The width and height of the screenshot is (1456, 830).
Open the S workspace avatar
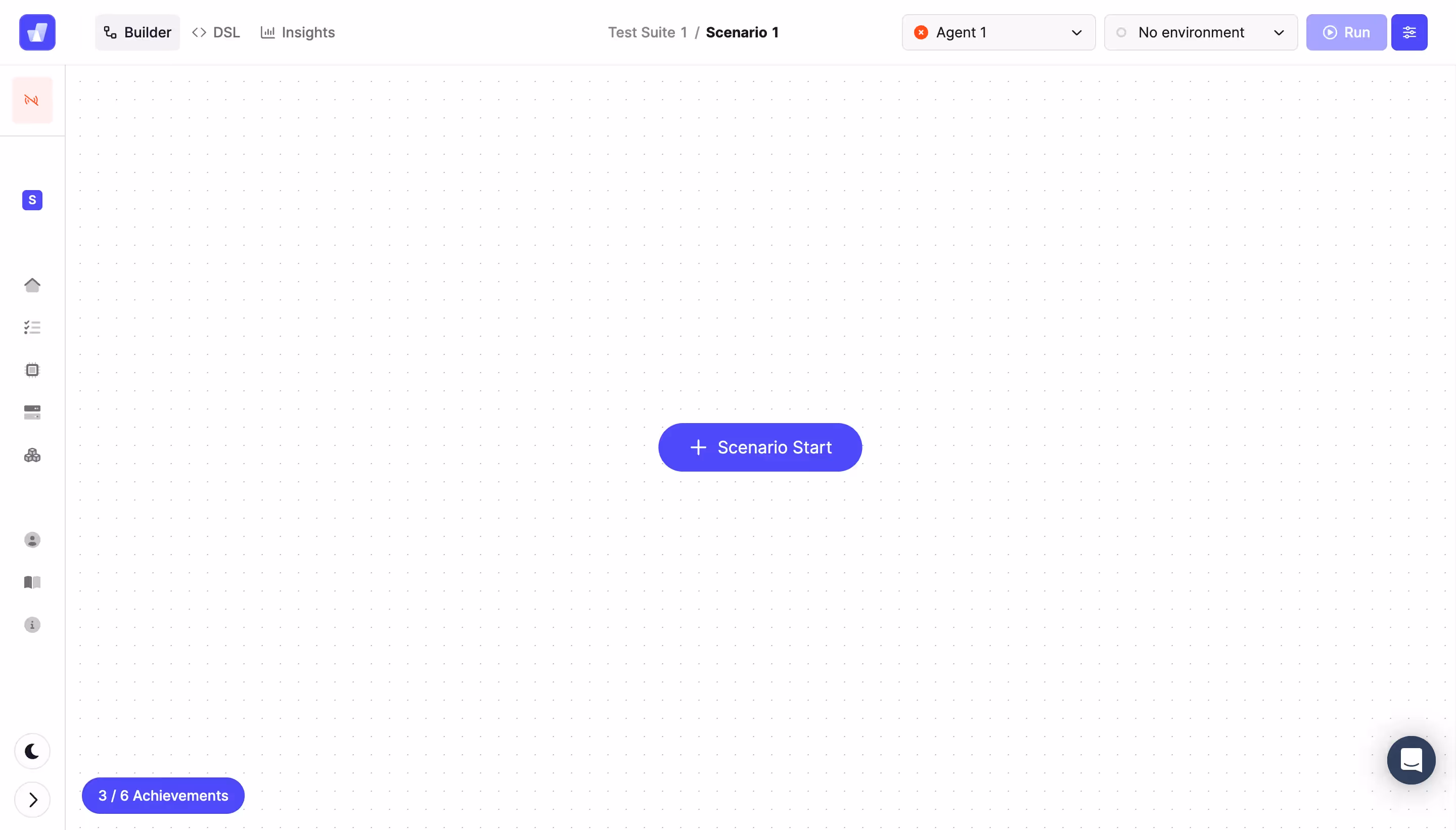tap(32, 200)
